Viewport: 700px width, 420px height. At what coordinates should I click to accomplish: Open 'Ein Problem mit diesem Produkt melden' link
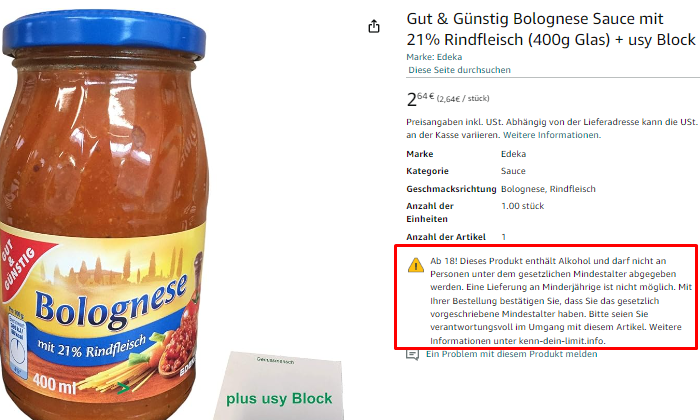[x=511, y=354]
